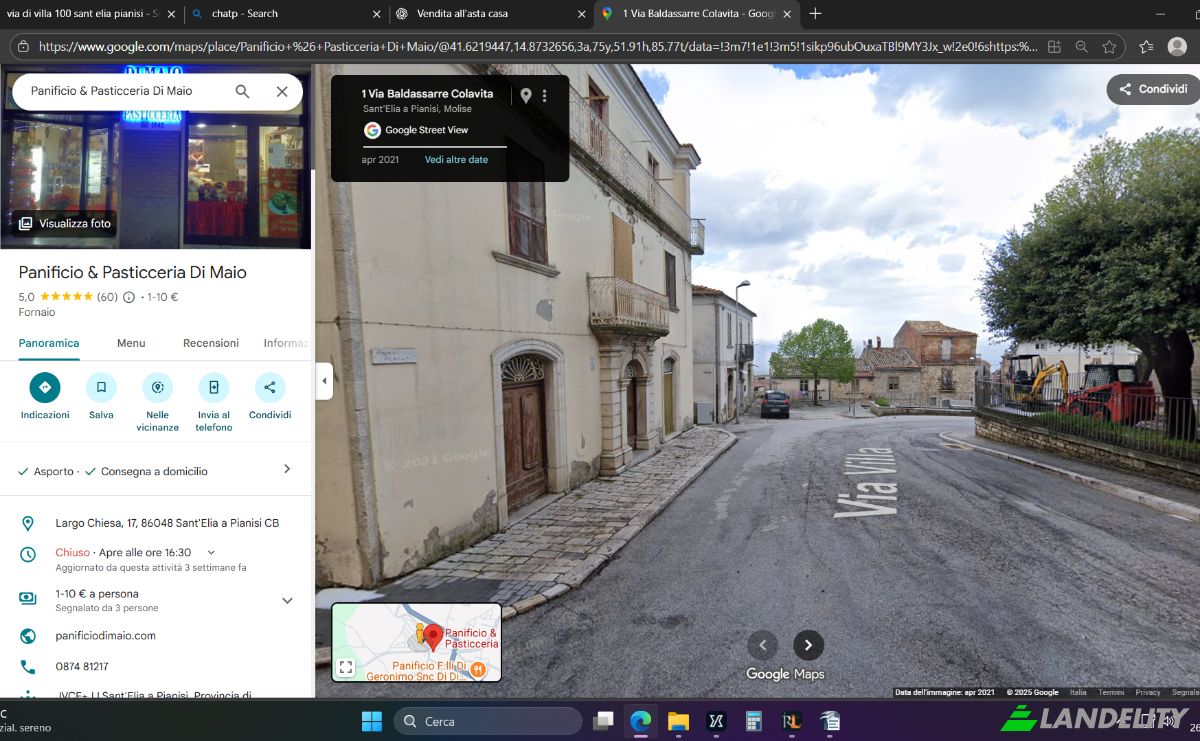1200x741 pixels.
Task: Expand minimap with fullscreen corner icon
Action: pyautogui.click(x=346, y=667)
